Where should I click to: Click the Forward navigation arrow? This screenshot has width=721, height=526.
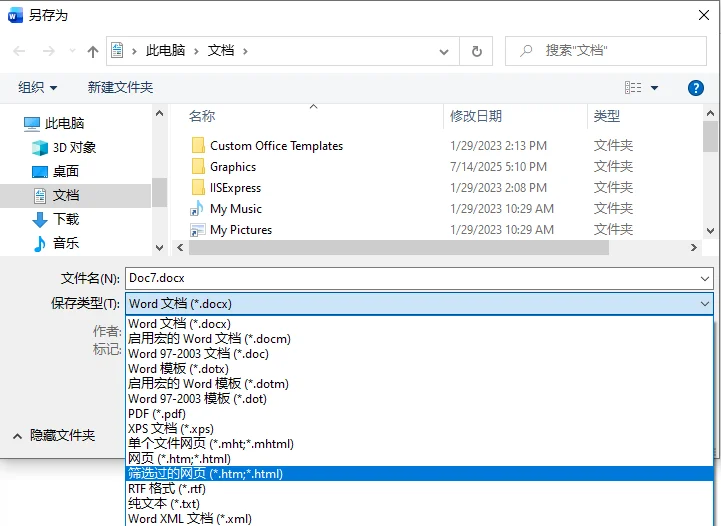48,51
